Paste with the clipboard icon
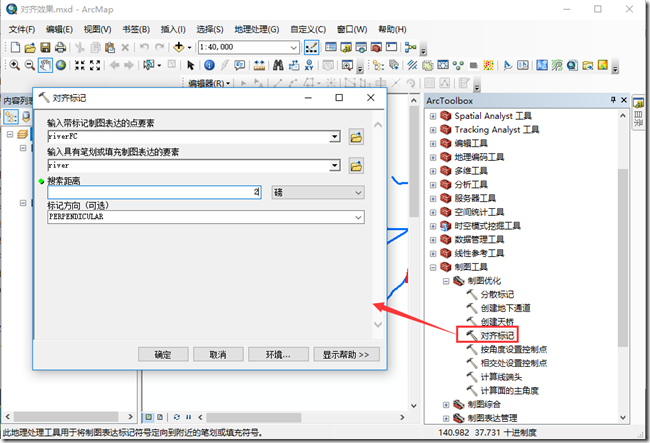The height and width of the screenshot is (443, 650). coord(110,47)
